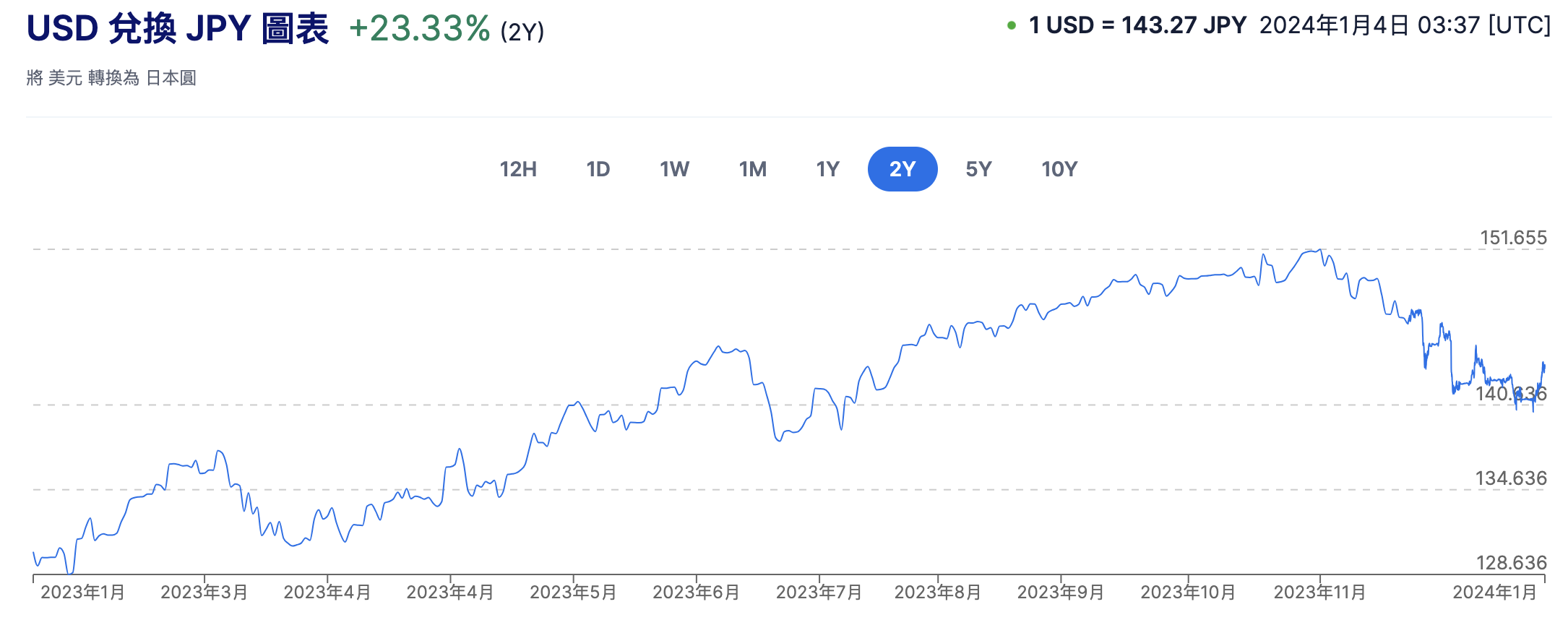Click the 2024年1月 x-axis marker
The height and width of the screenshot is (633, 1568).
[1494, 593]
